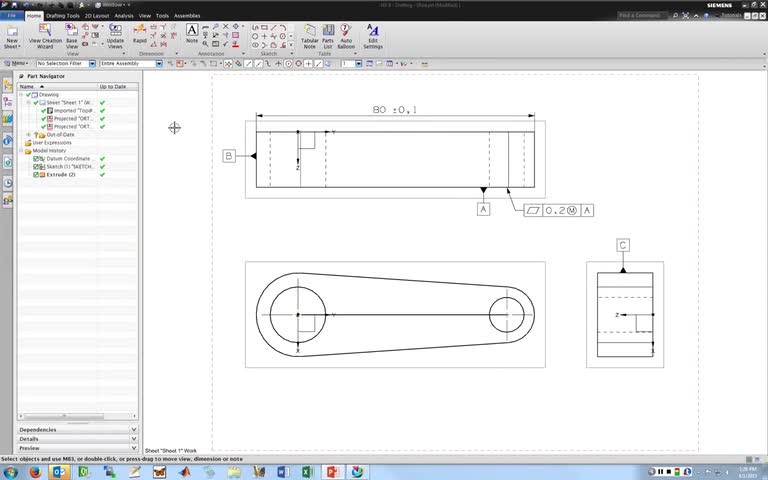
Task: Switch to the Drafting Tools tab
Action: coord(63,16)
